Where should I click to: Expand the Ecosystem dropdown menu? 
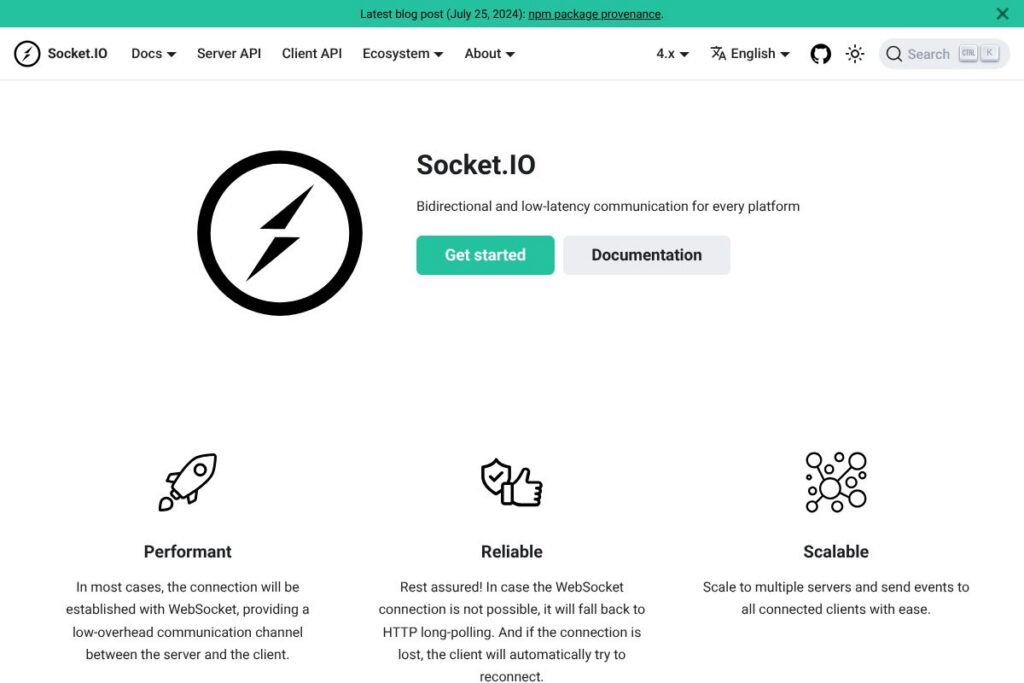(x=402, y=54)
